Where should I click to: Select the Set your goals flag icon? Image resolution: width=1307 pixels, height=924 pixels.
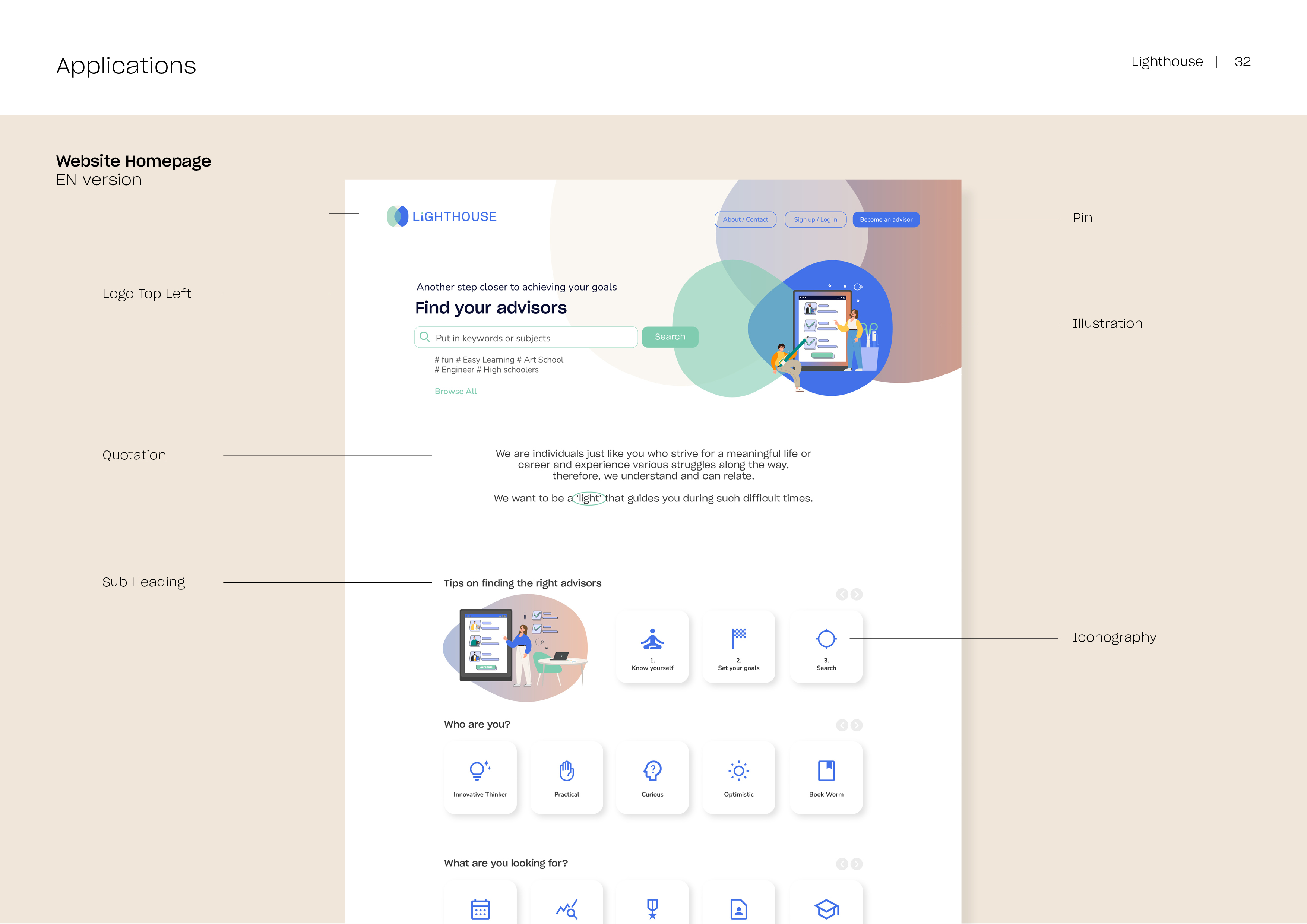click(x=738, y=639)
